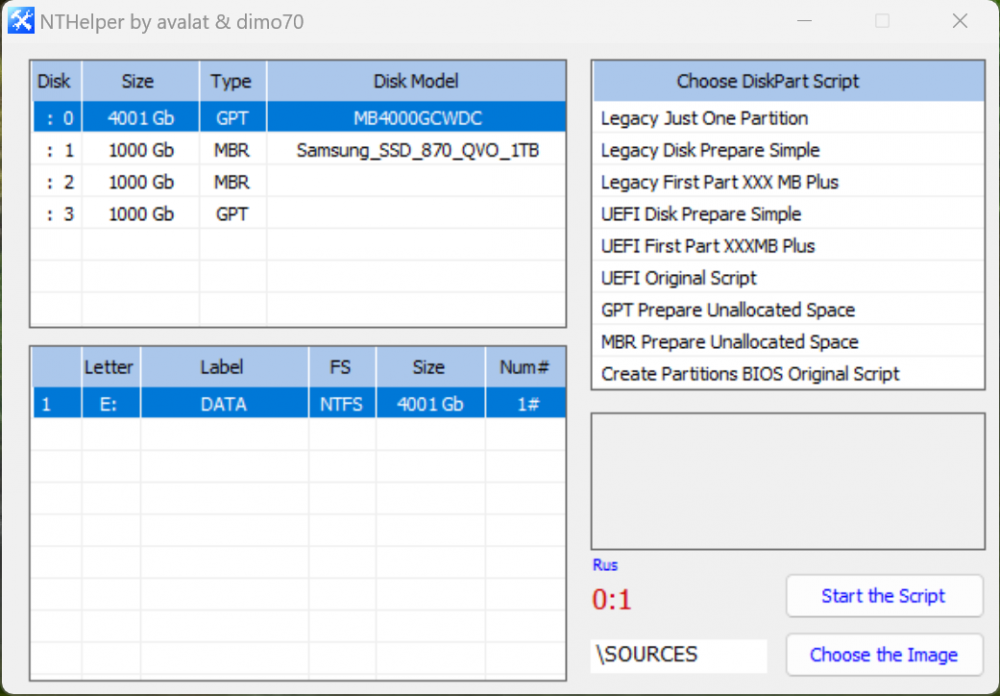Click the NTHelper icon in the title bar

click(x=20, y=20)
